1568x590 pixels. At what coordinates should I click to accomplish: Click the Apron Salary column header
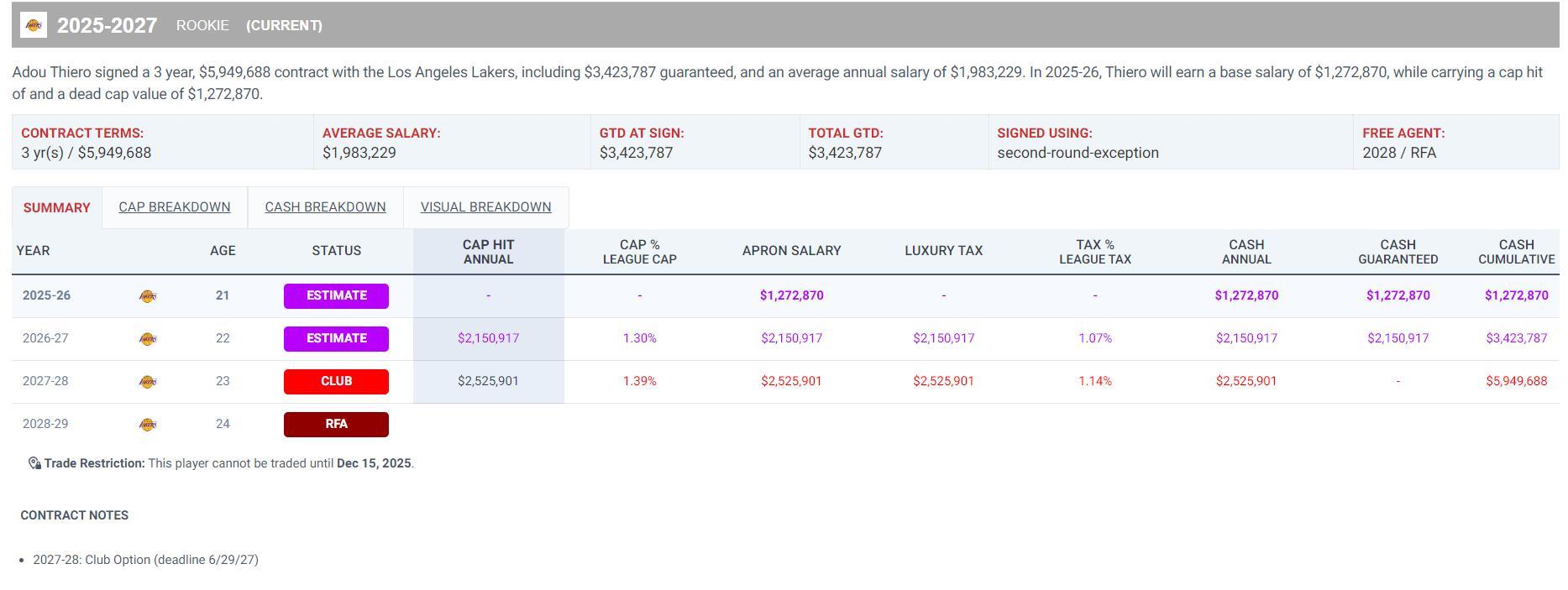[x=791, y=251]
